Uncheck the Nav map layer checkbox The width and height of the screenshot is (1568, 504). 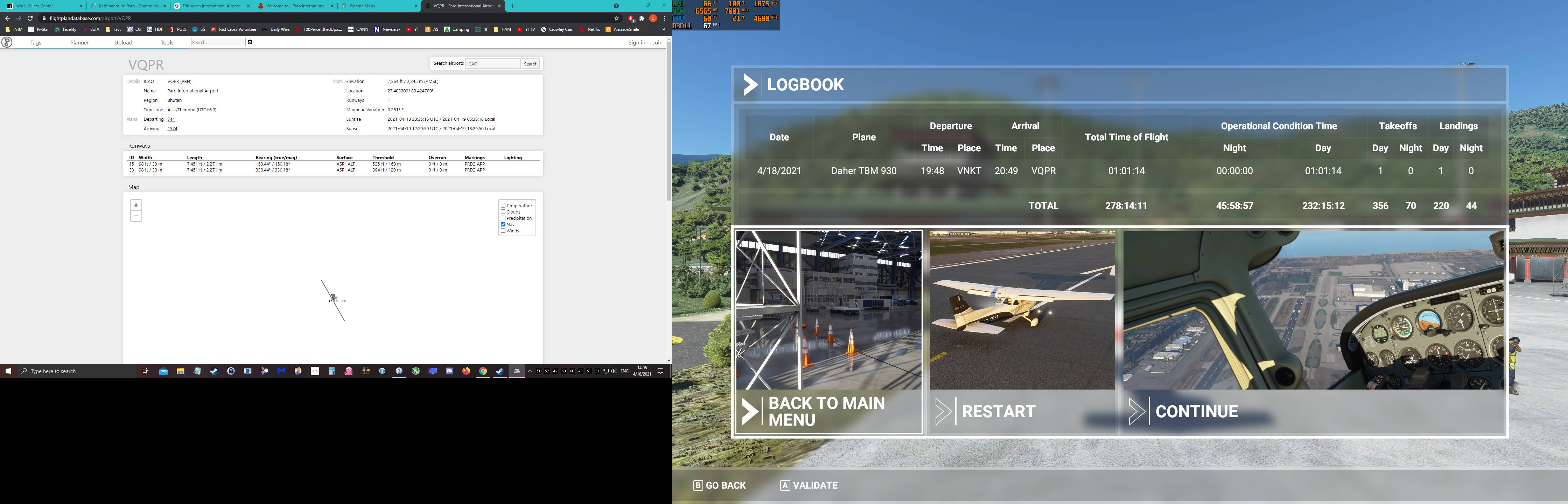pos(503,225)
